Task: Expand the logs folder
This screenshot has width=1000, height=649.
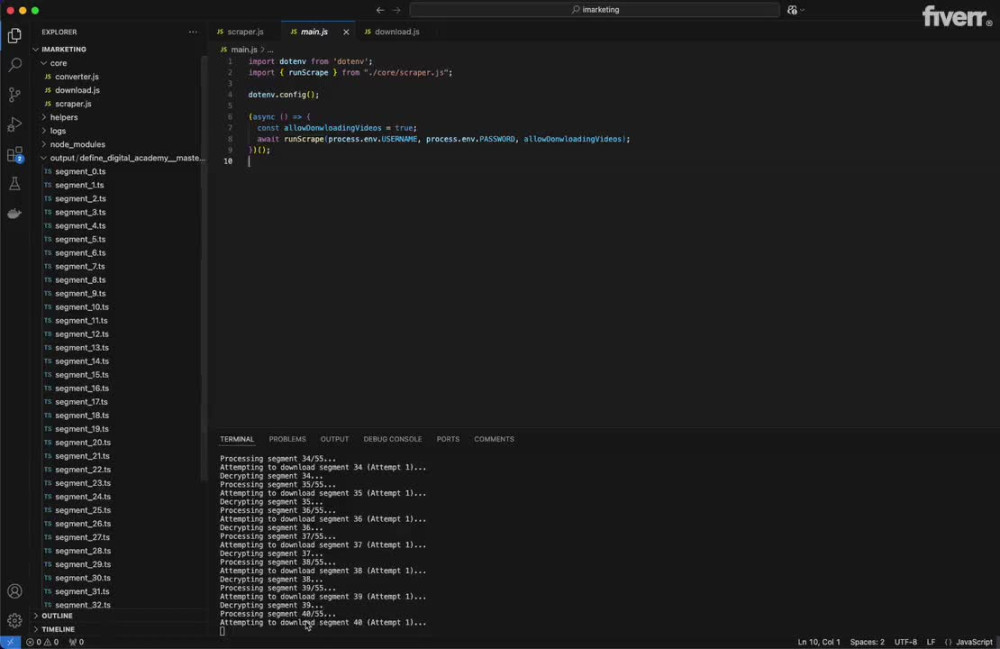Action: pos(119,131)
